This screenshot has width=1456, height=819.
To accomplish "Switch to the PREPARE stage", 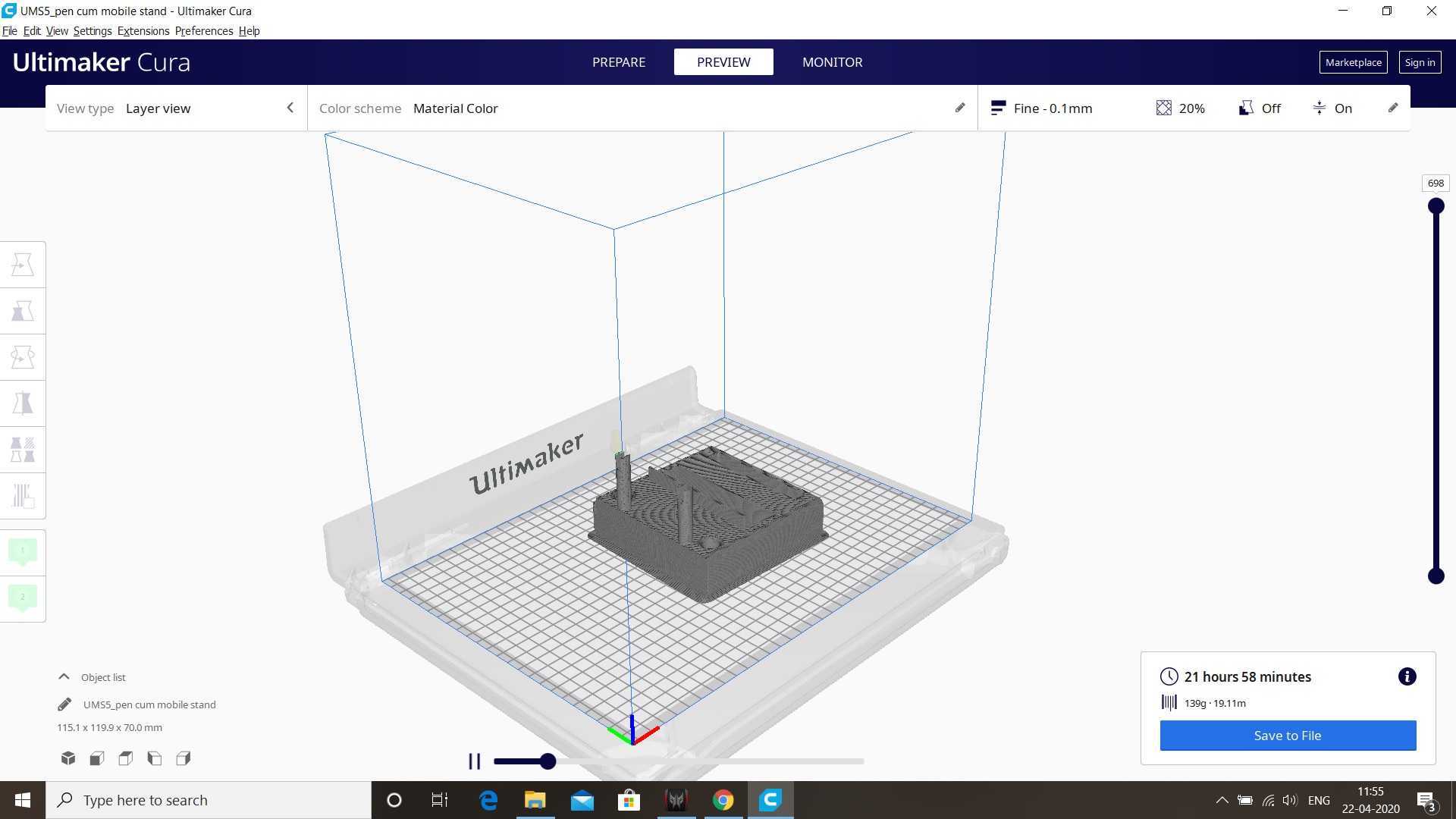I will 619,62.
